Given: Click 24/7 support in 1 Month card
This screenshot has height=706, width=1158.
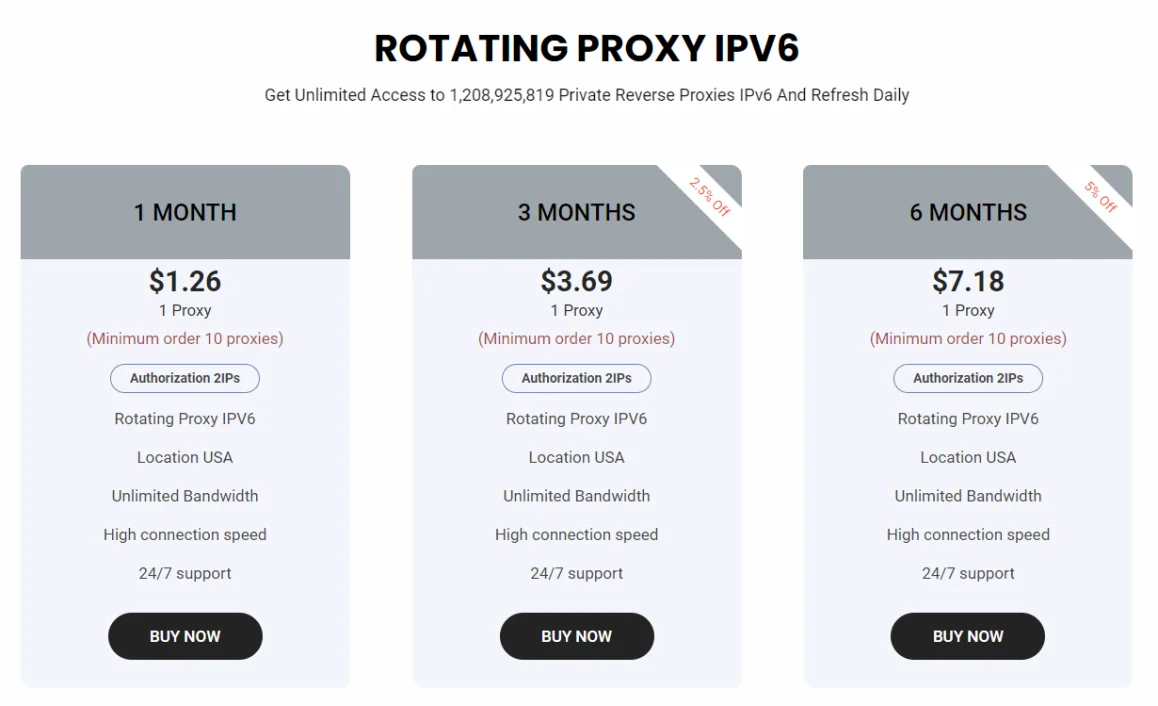Looking at the screenshot, I should (185, 573).
